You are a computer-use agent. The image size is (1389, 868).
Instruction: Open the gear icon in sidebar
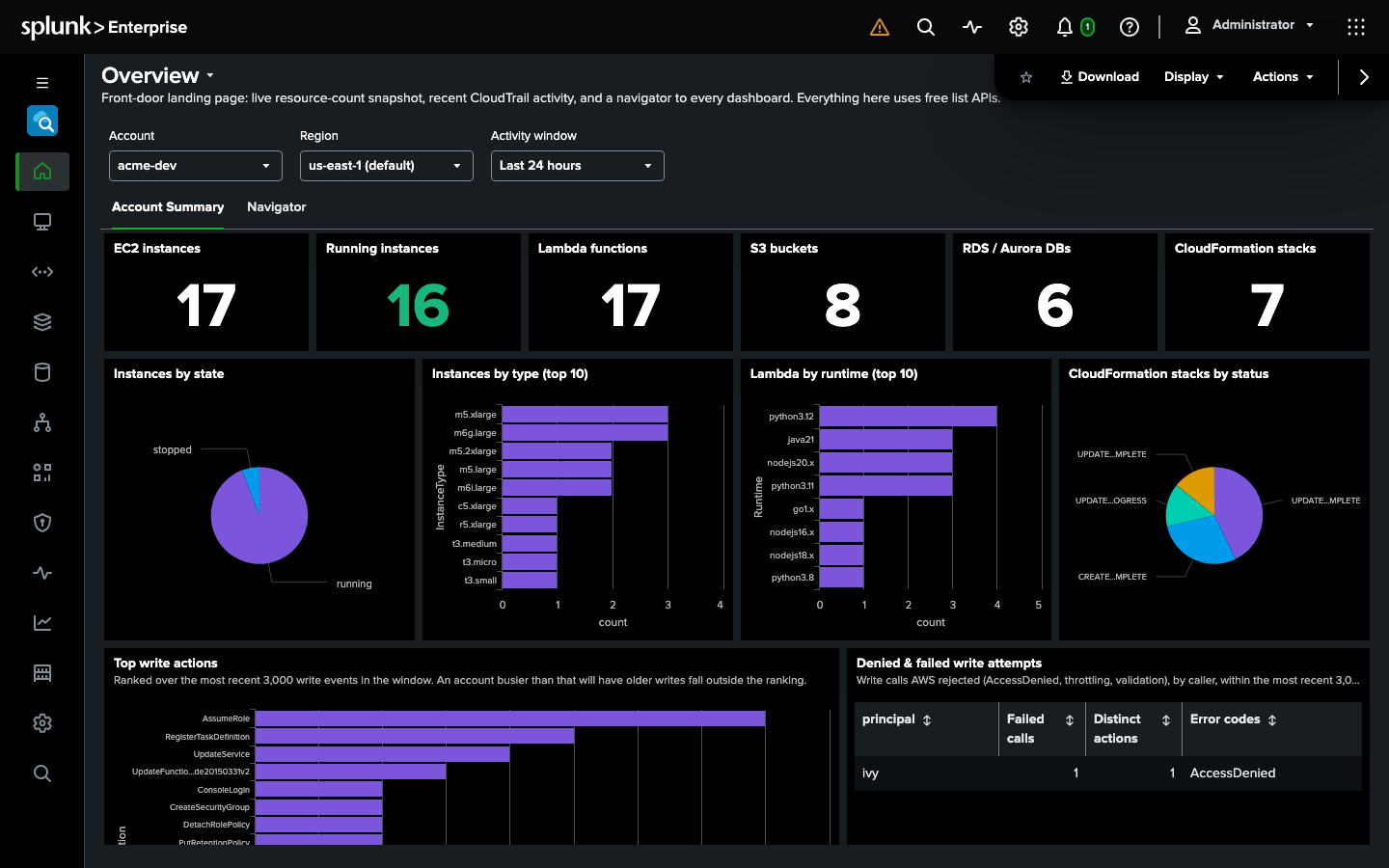[x=42, y=723]
